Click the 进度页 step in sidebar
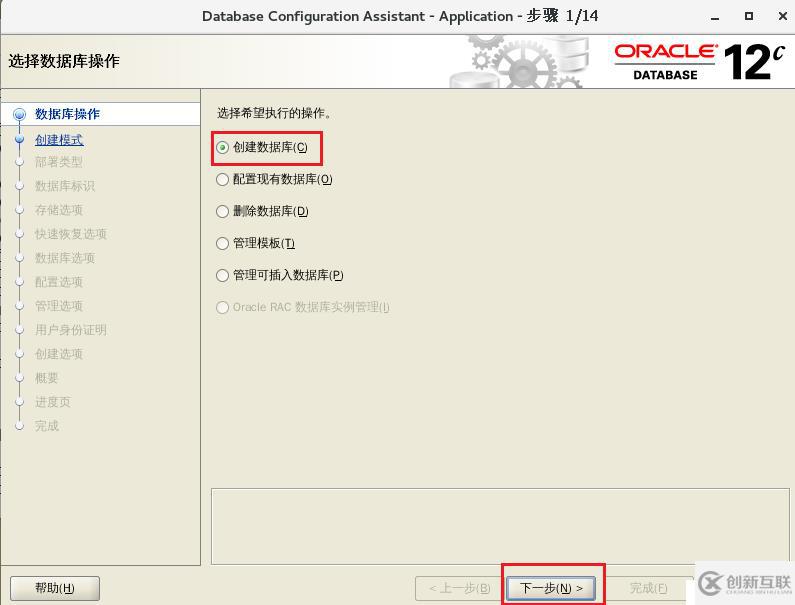Image resolution: width=795 pixels, height=605 pixels. click(52, 402)
